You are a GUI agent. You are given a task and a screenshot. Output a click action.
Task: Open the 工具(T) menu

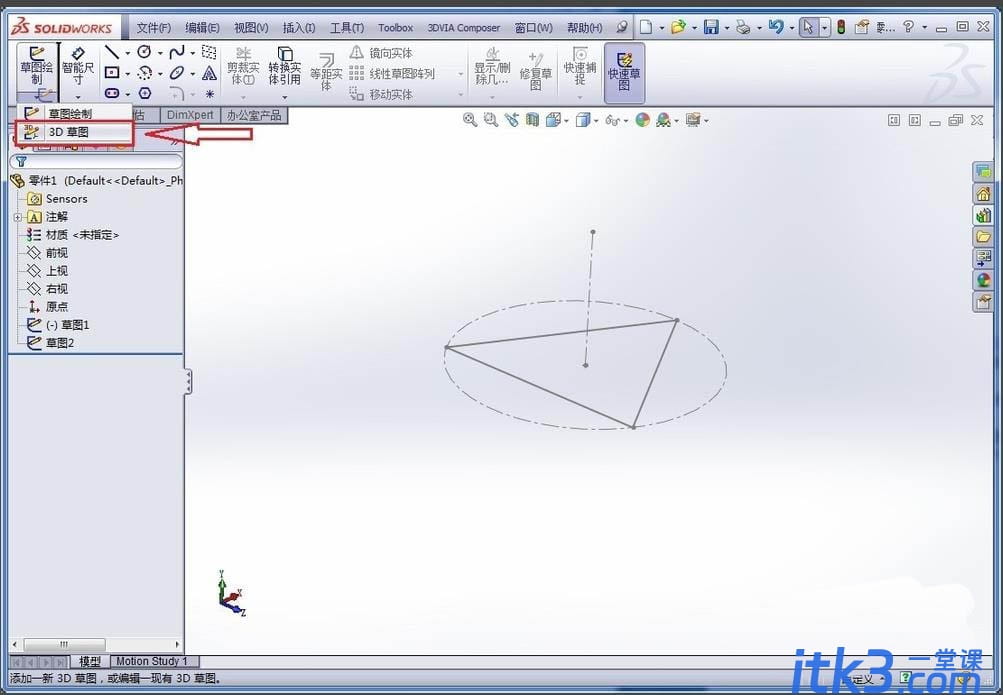[347, 27]
